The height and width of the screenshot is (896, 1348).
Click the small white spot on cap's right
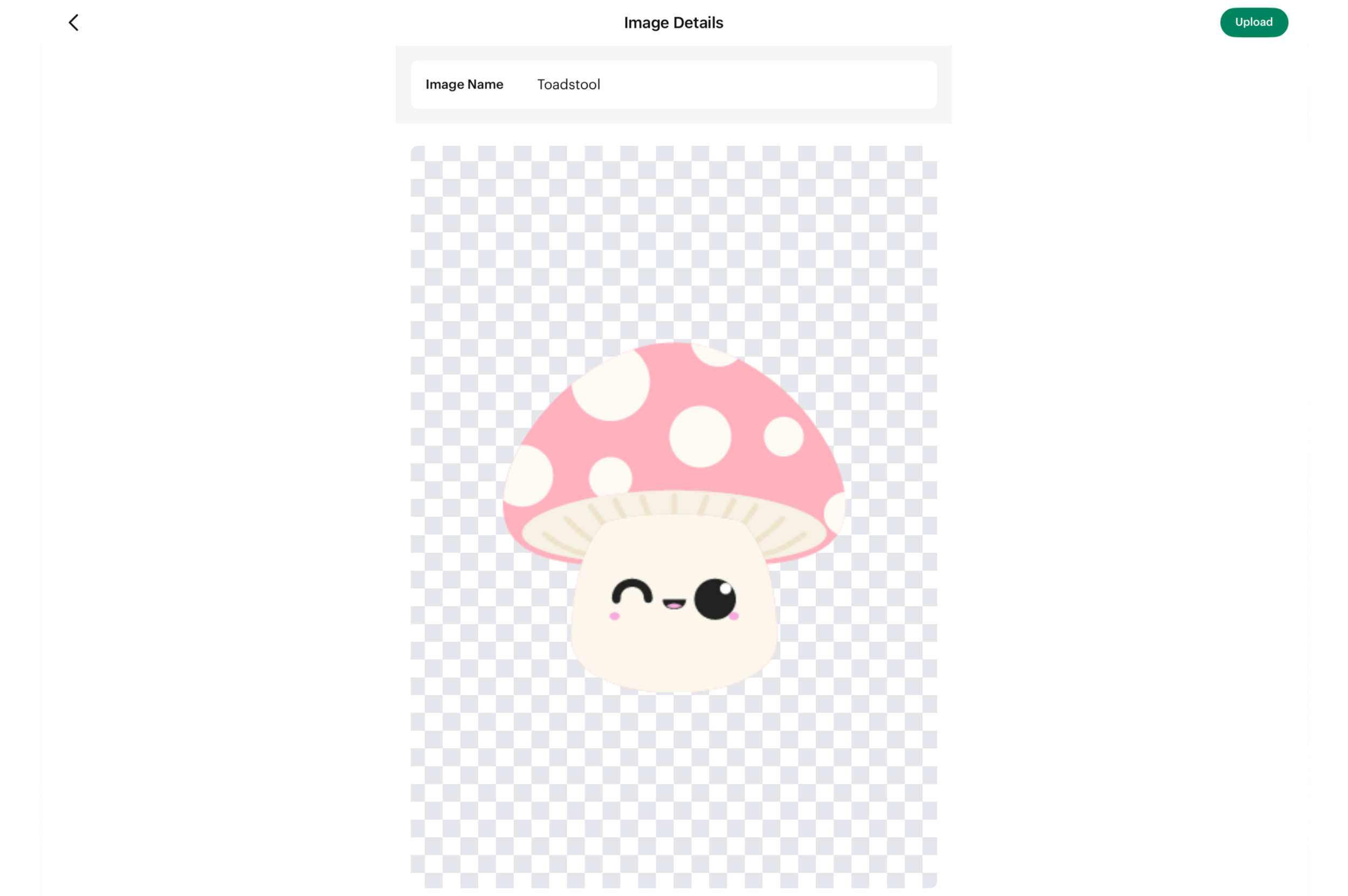tap(783, 437)
